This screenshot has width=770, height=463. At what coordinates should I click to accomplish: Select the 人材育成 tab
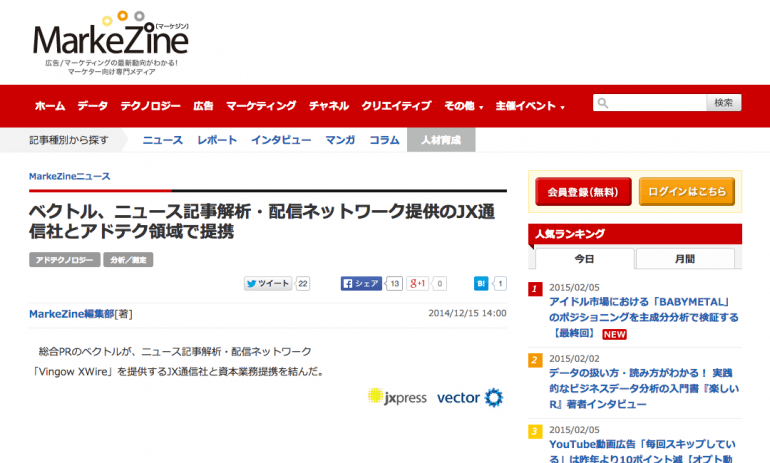click(x=441, y=140)
